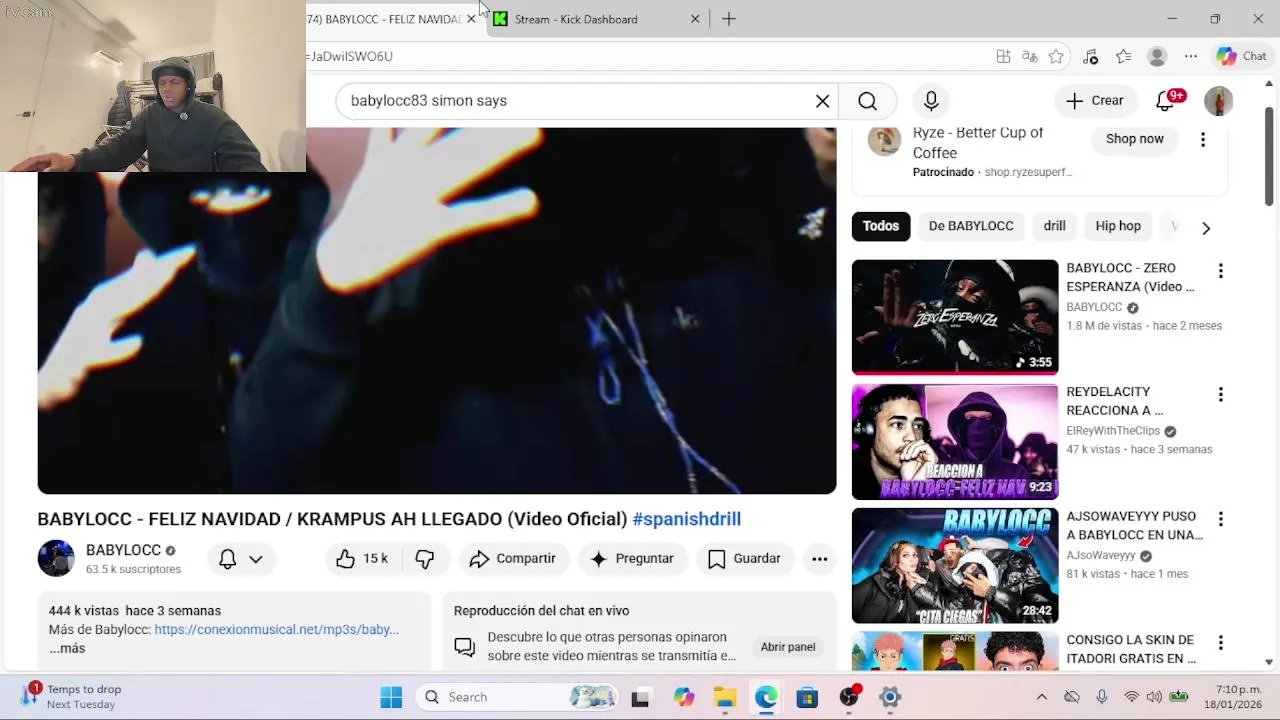Click Shop now on Ryze ad
1280x720 pixels.
(1135, 139)
